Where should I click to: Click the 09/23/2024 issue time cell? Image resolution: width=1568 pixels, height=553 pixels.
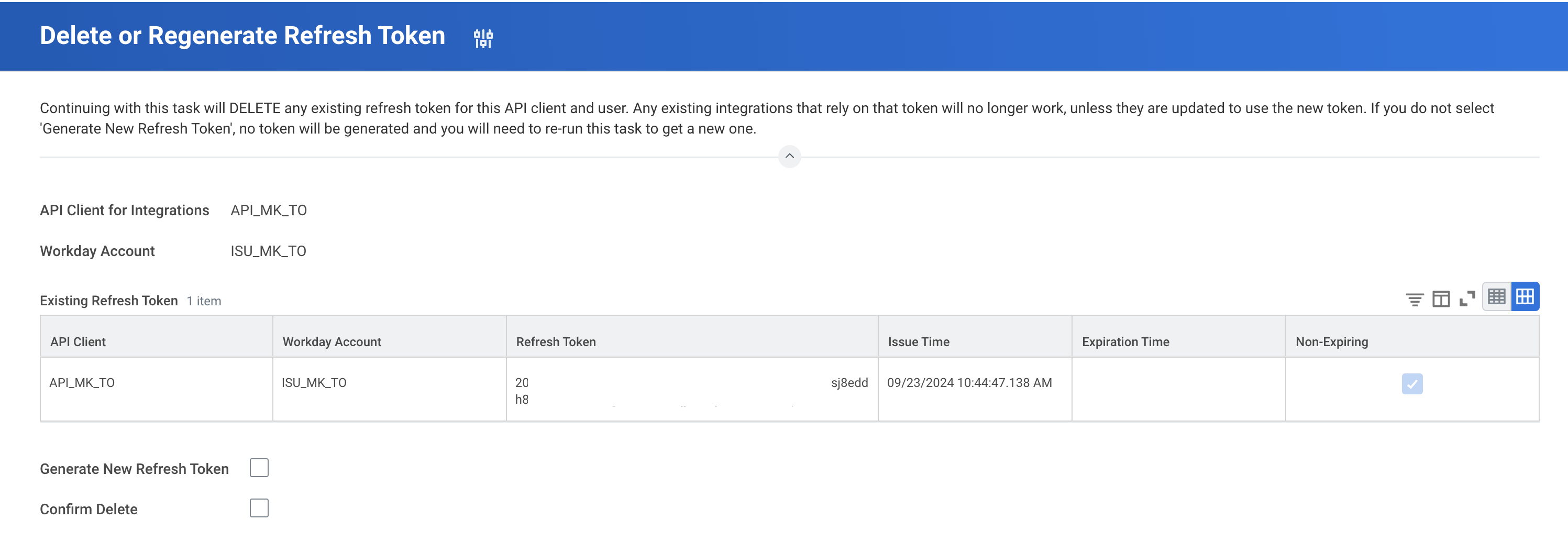[x=969, y=383]
